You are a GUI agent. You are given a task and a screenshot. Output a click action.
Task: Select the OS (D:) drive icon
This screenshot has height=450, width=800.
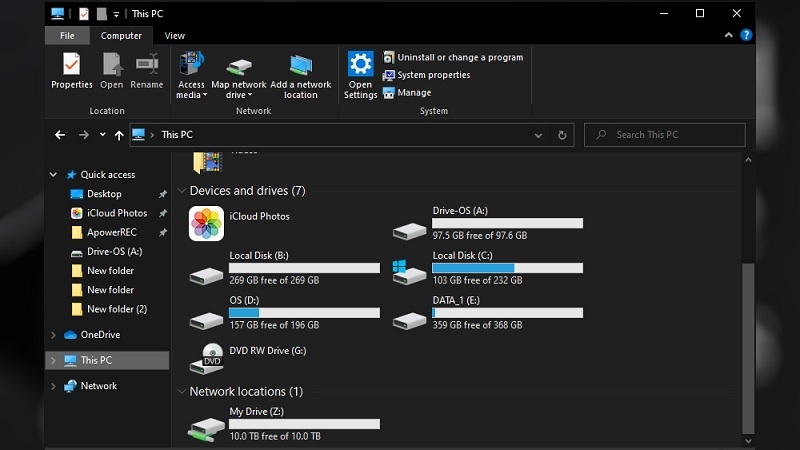(x=206, y=320)
